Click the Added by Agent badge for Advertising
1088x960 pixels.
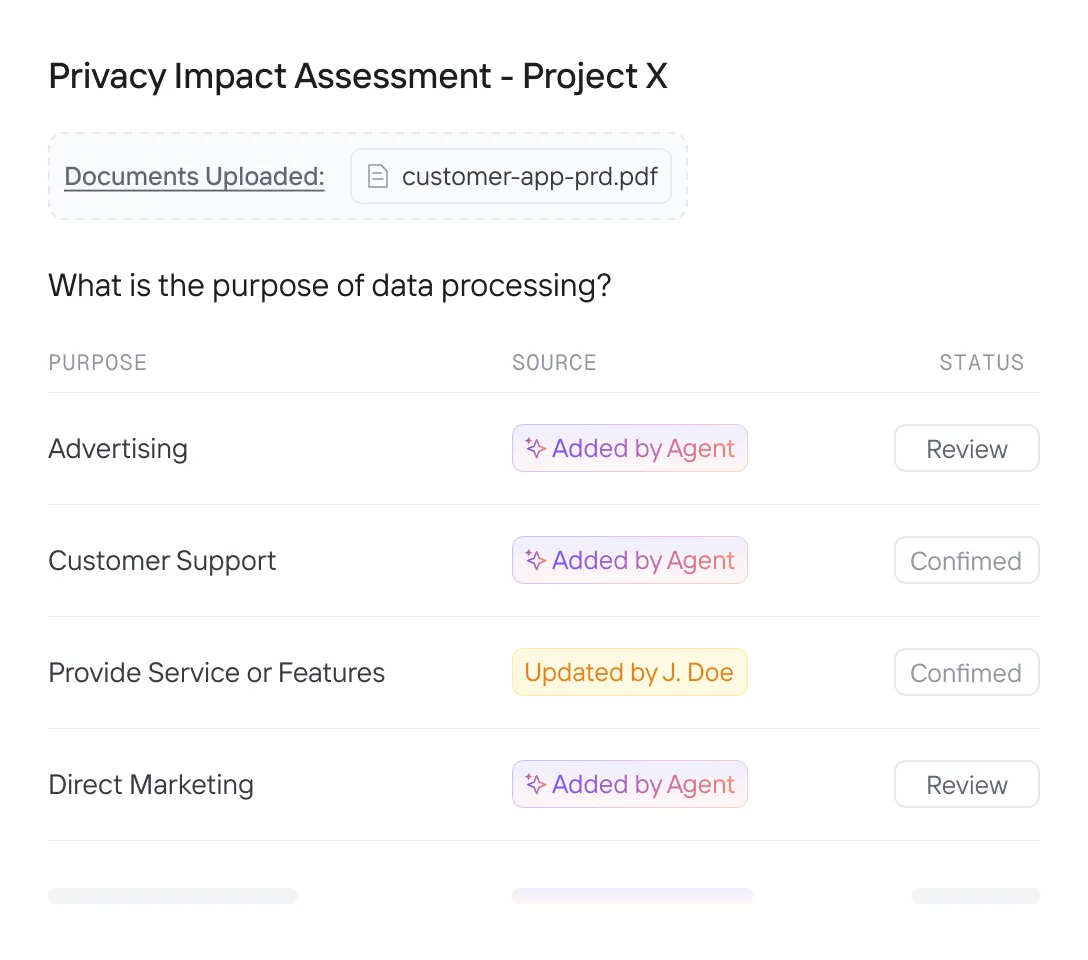pos(629,448)
